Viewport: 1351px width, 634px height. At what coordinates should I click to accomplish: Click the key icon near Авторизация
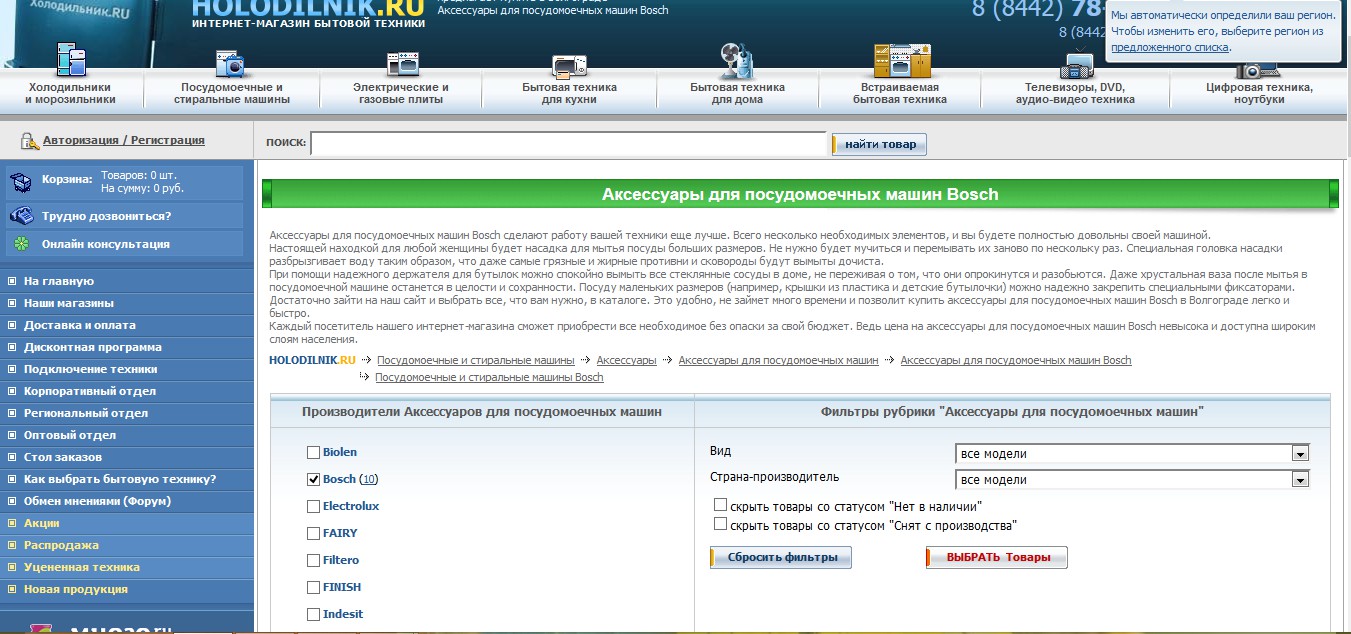point(29,141)
